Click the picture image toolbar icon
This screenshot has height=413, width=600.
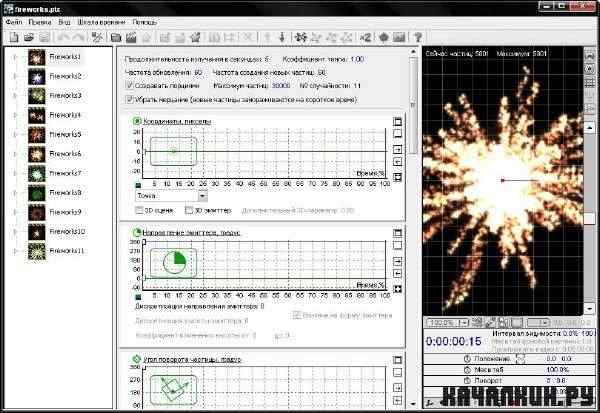(399, 37)
